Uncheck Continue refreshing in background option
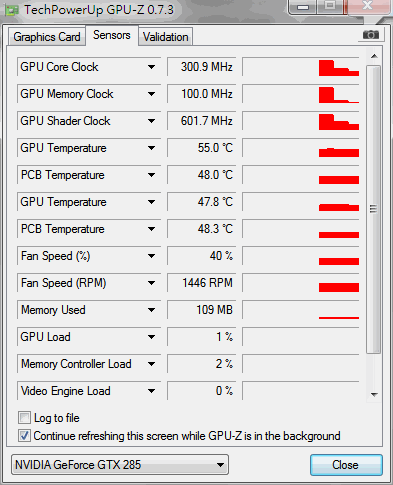 point(24,436)
